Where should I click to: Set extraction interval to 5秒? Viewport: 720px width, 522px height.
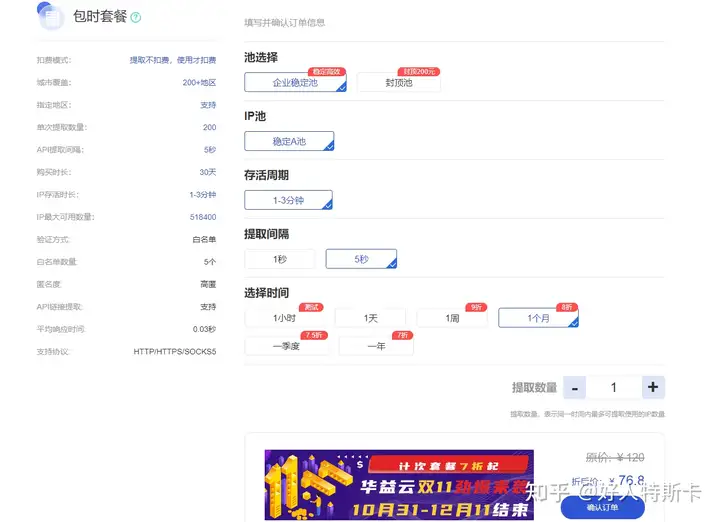point(361,259)
